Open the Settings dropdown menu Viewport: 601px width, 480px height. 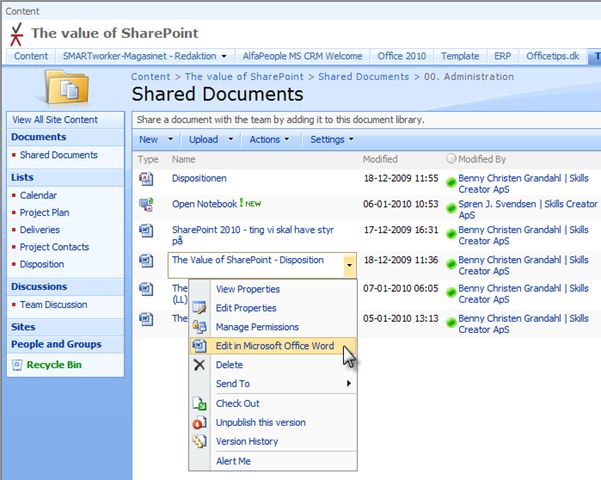331,140
